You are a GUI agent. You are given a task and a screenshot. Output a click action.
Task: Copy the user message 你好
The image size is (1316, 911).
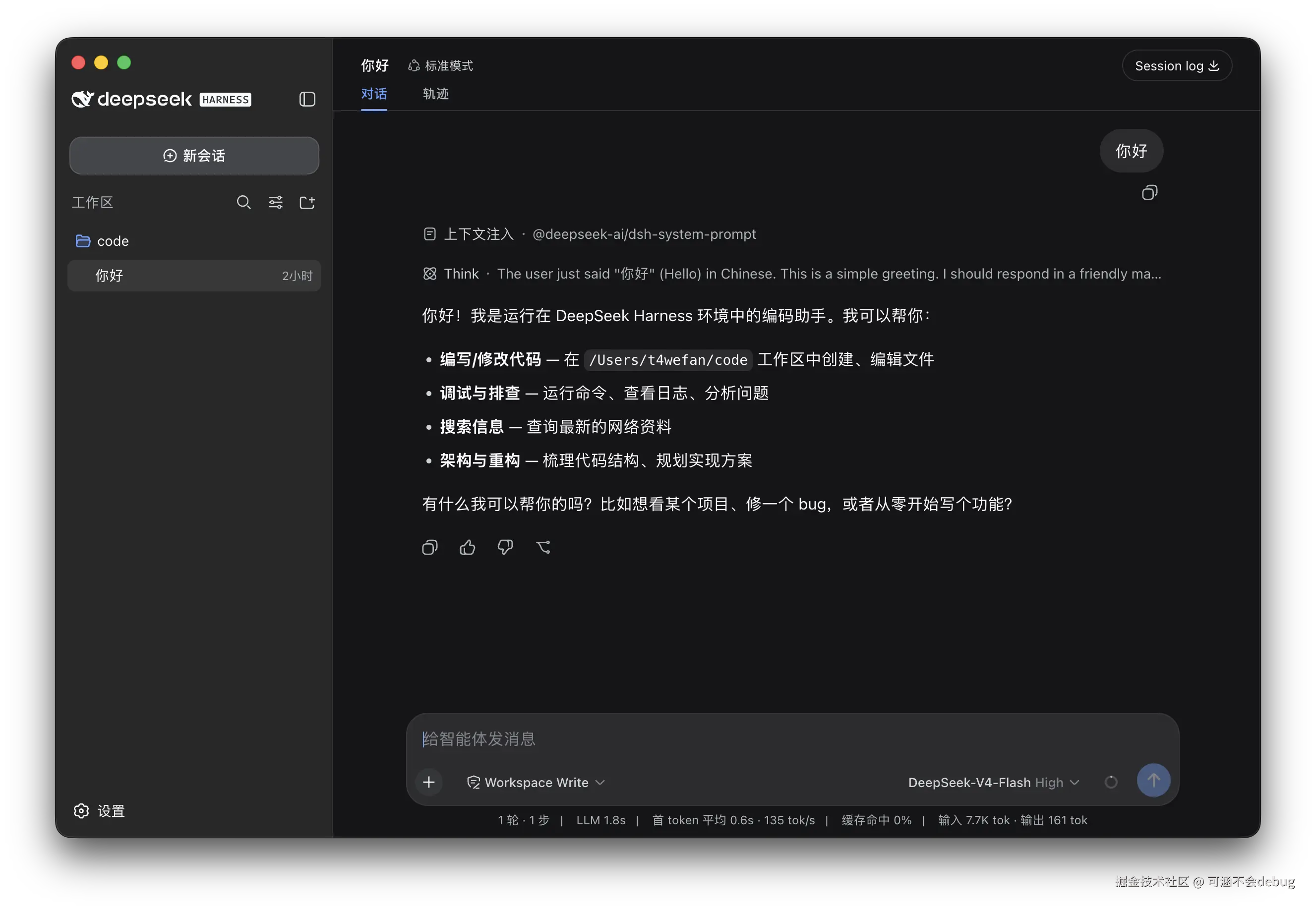(x=1149, y=193)
